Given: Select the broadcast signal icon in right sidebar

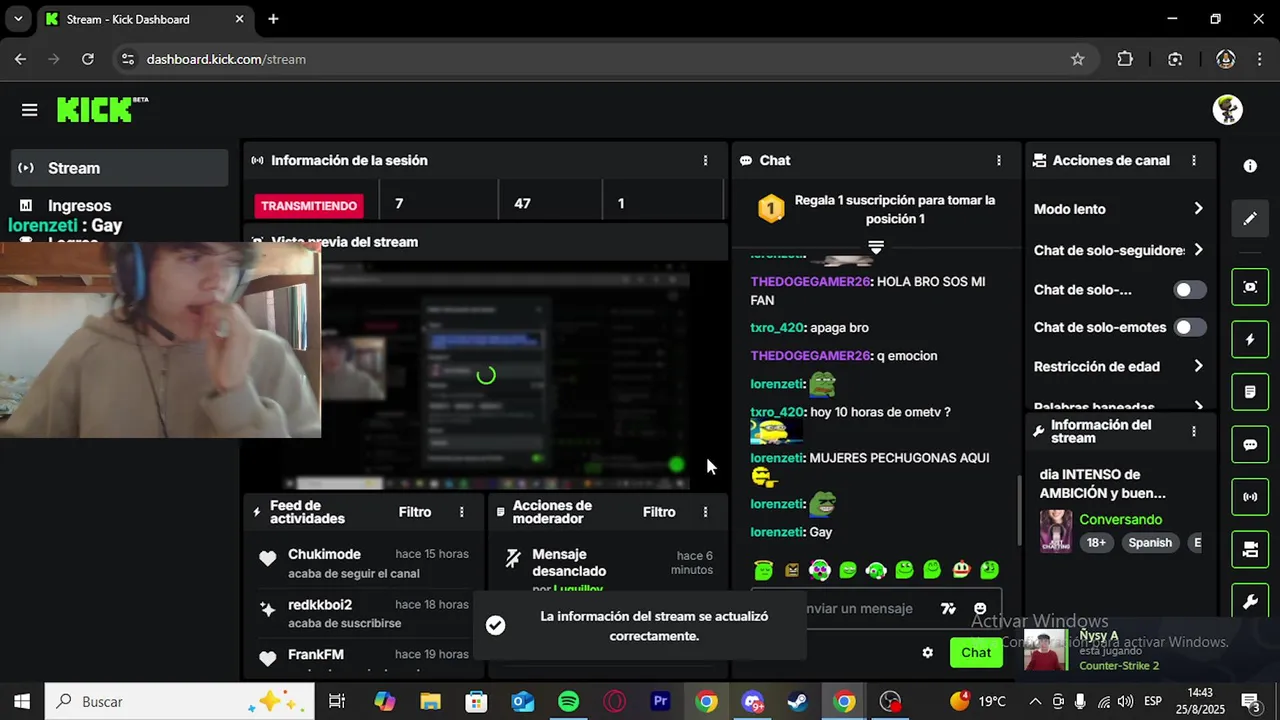Looking at the screenshot, I should (1250, 497).
